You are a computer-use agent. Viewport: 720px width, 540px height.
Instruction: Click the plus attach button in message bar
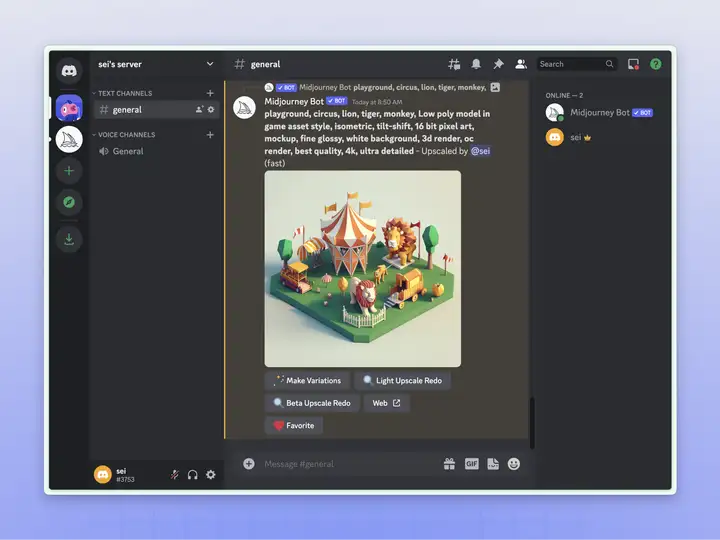point(249,464)
